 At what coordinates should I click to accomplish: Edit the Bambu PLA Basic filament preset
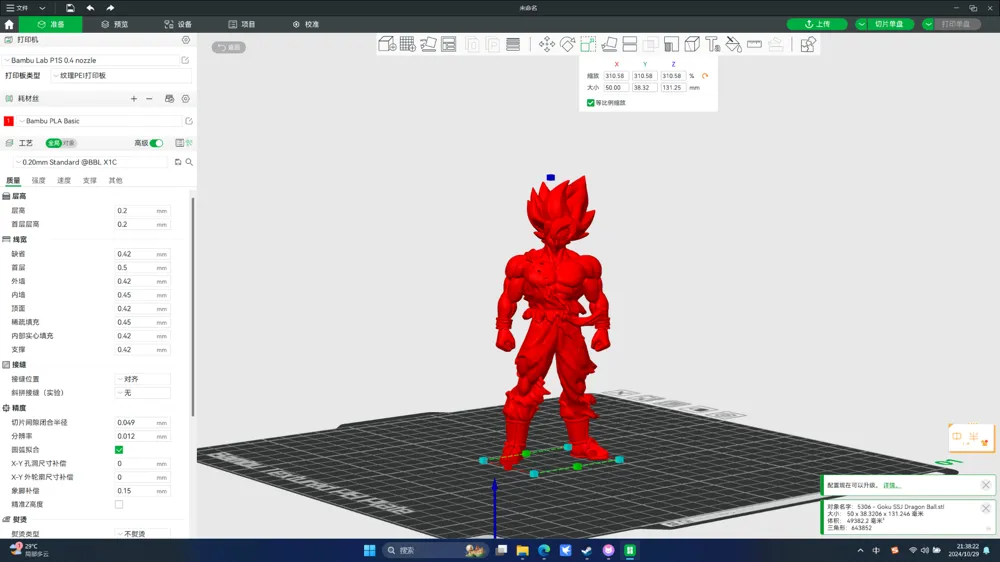point(189,121)
